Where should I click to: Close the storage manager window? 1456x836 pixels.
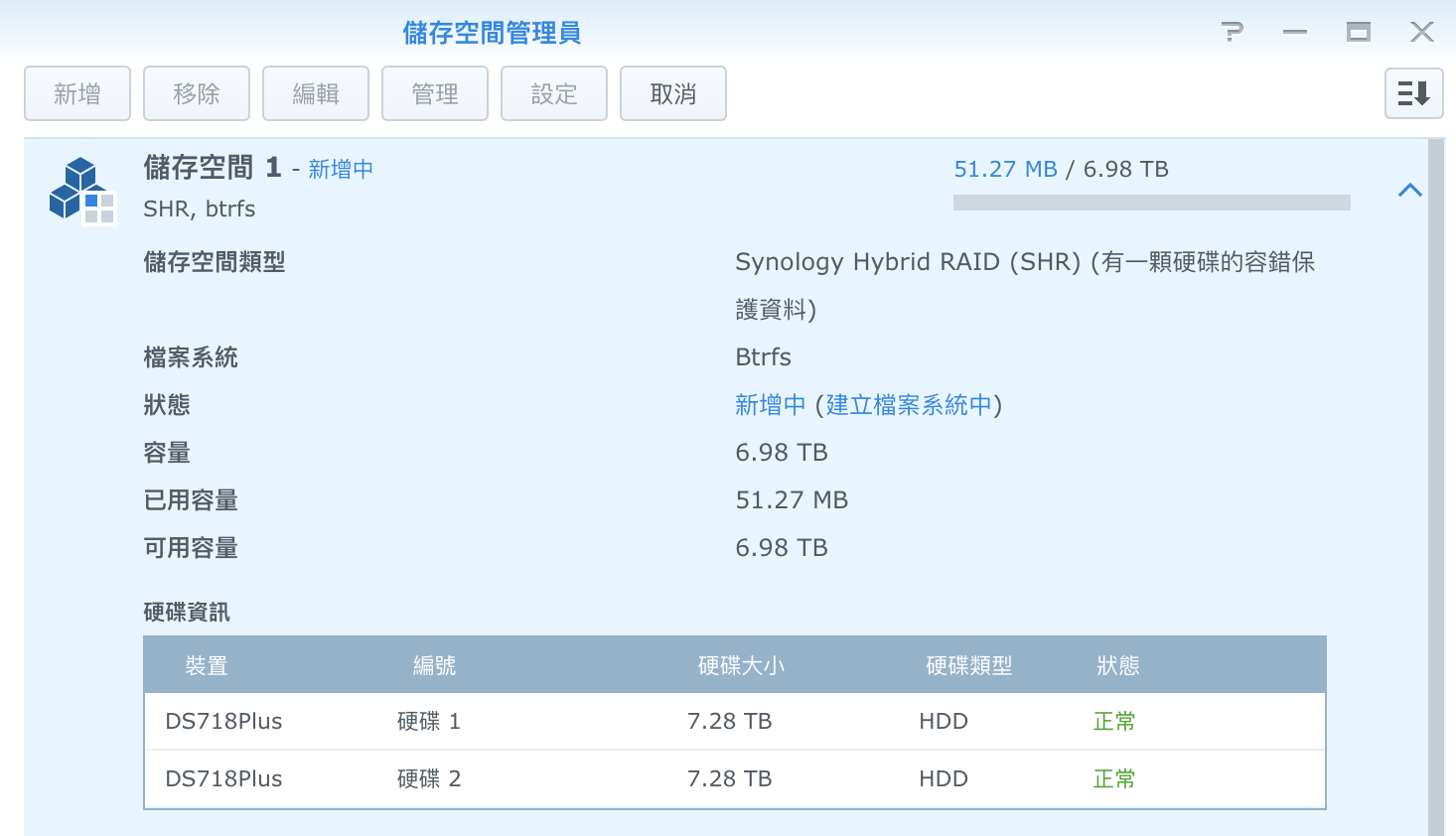pyautogui.click(x=1421, y=33)
